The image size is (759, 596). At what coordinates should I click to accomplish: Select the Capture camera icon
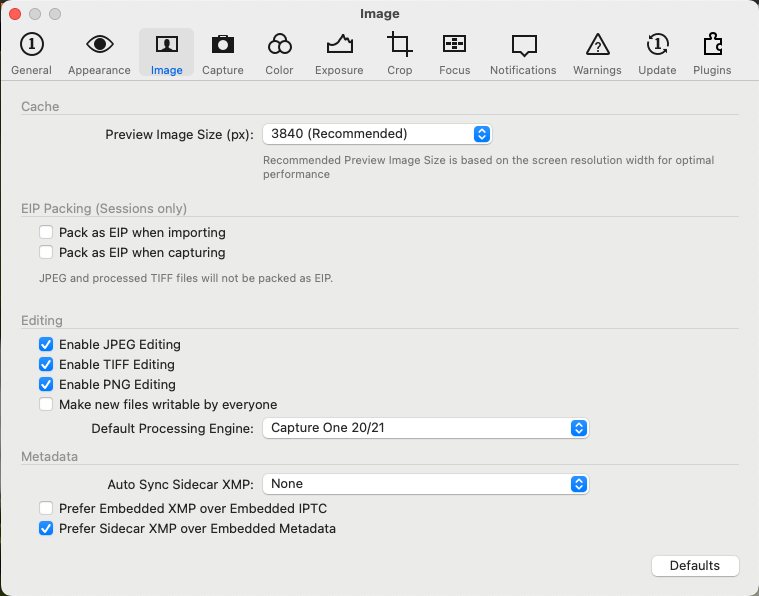(223, 45)
